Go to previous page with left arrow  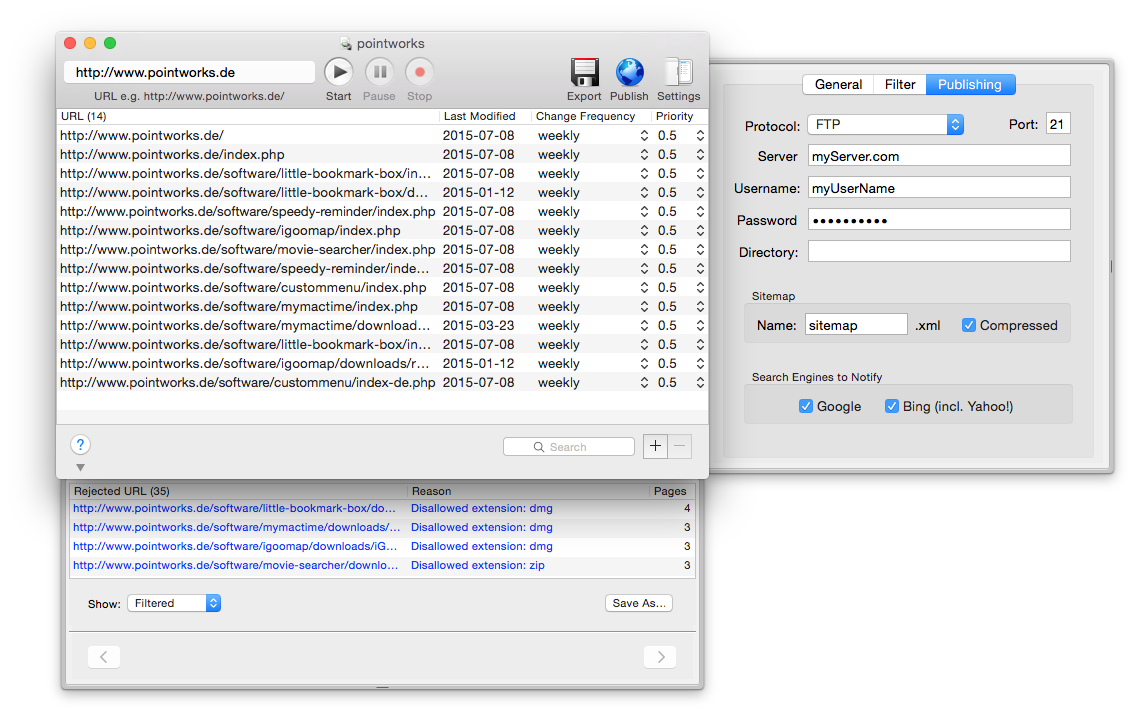[x=104, y=657]
